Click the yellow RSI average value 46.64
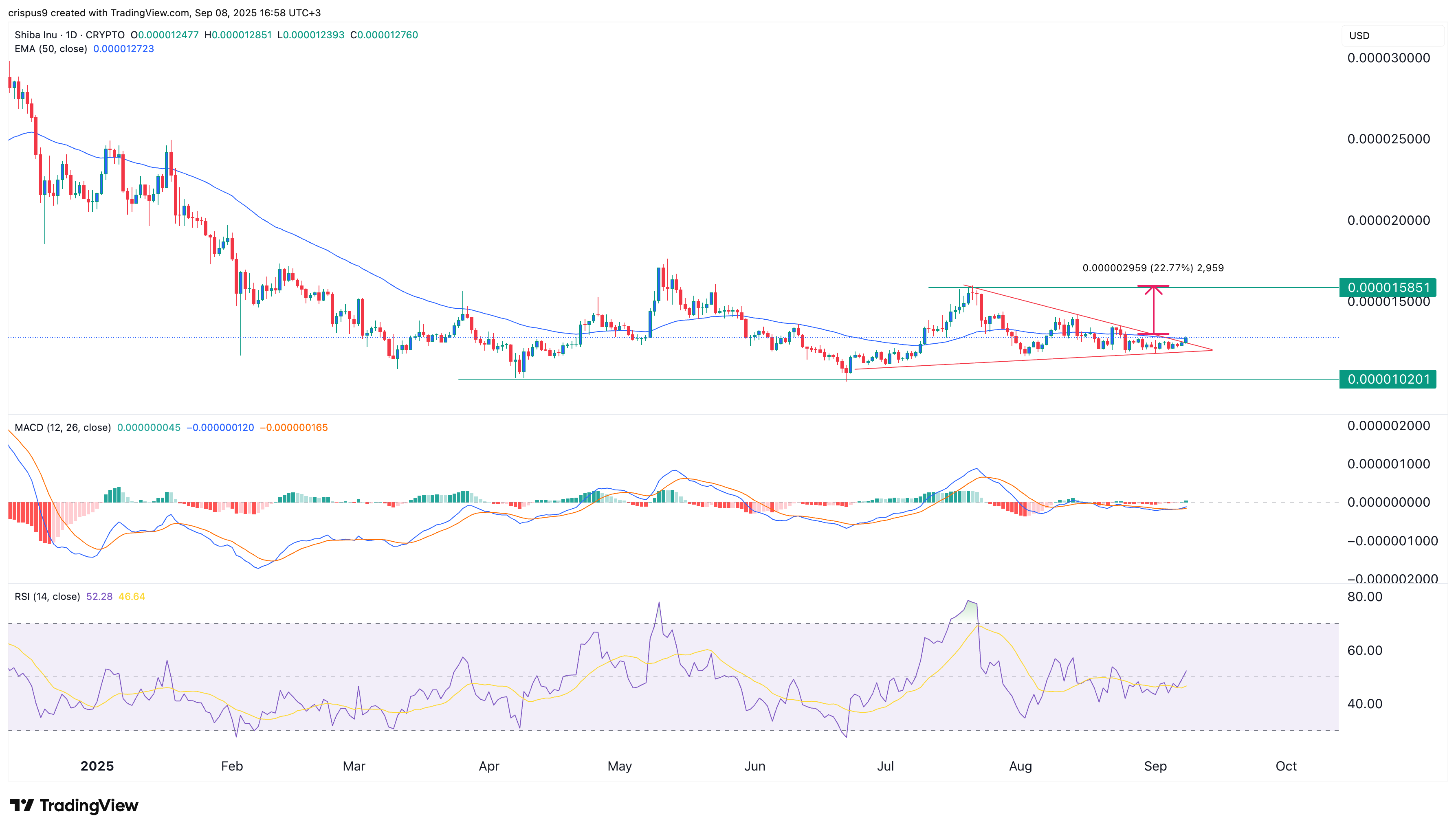The image size is (1456, 830). [x=132, y=596]
